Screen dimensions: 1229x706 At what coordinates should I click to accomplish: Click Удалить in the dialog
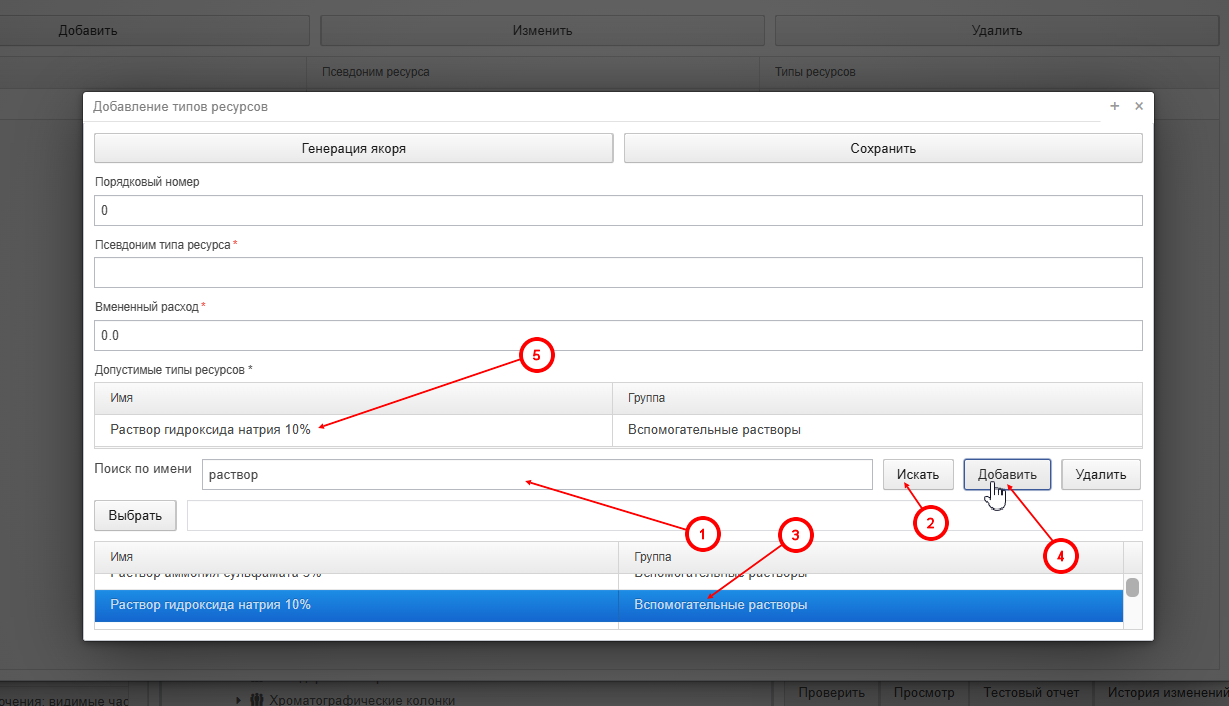[x=1101, y=475]
